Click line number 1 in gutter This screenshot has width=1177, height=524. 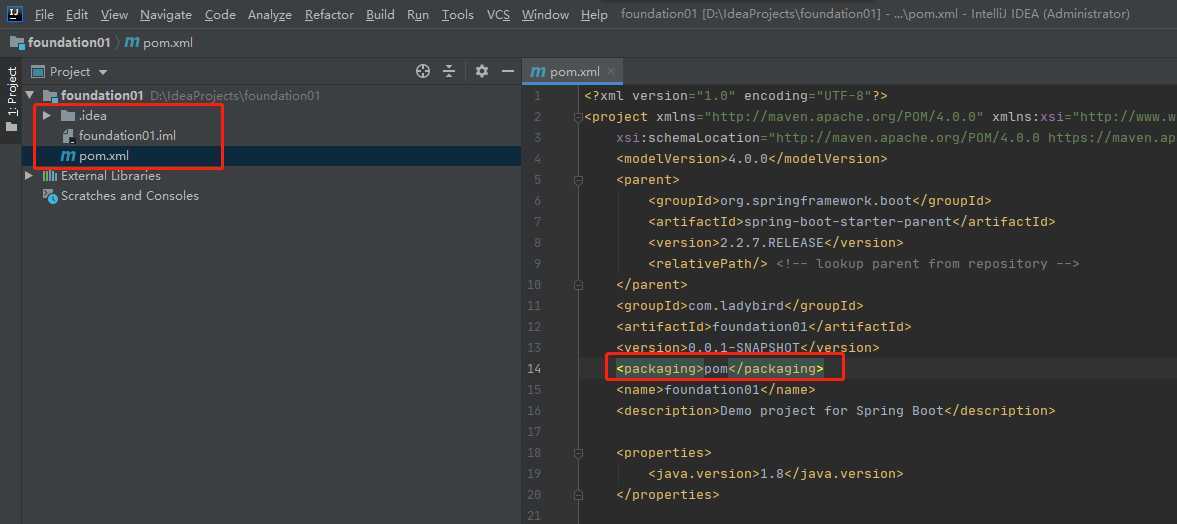click(537, 96)
